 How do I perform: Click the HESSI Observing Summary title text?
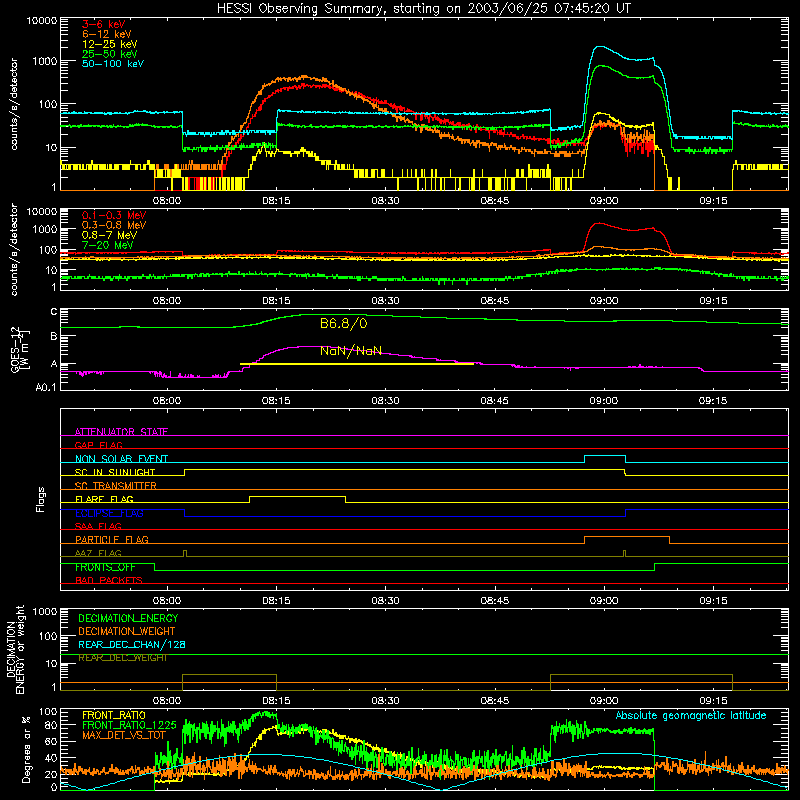coord(423,9)
